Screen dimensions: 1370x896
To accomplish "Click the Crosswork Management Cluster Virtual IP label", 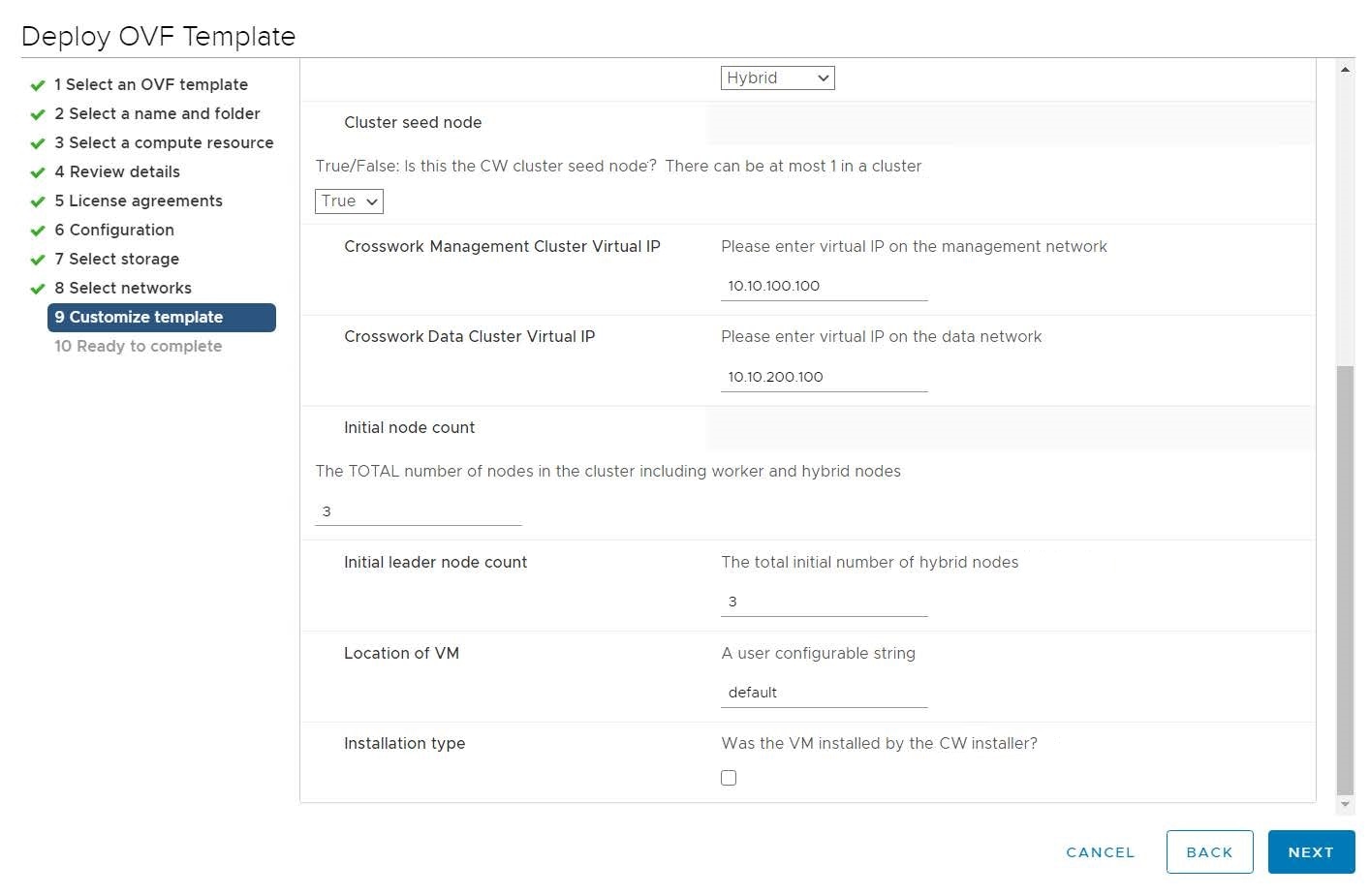I will (x=502, y=246).
